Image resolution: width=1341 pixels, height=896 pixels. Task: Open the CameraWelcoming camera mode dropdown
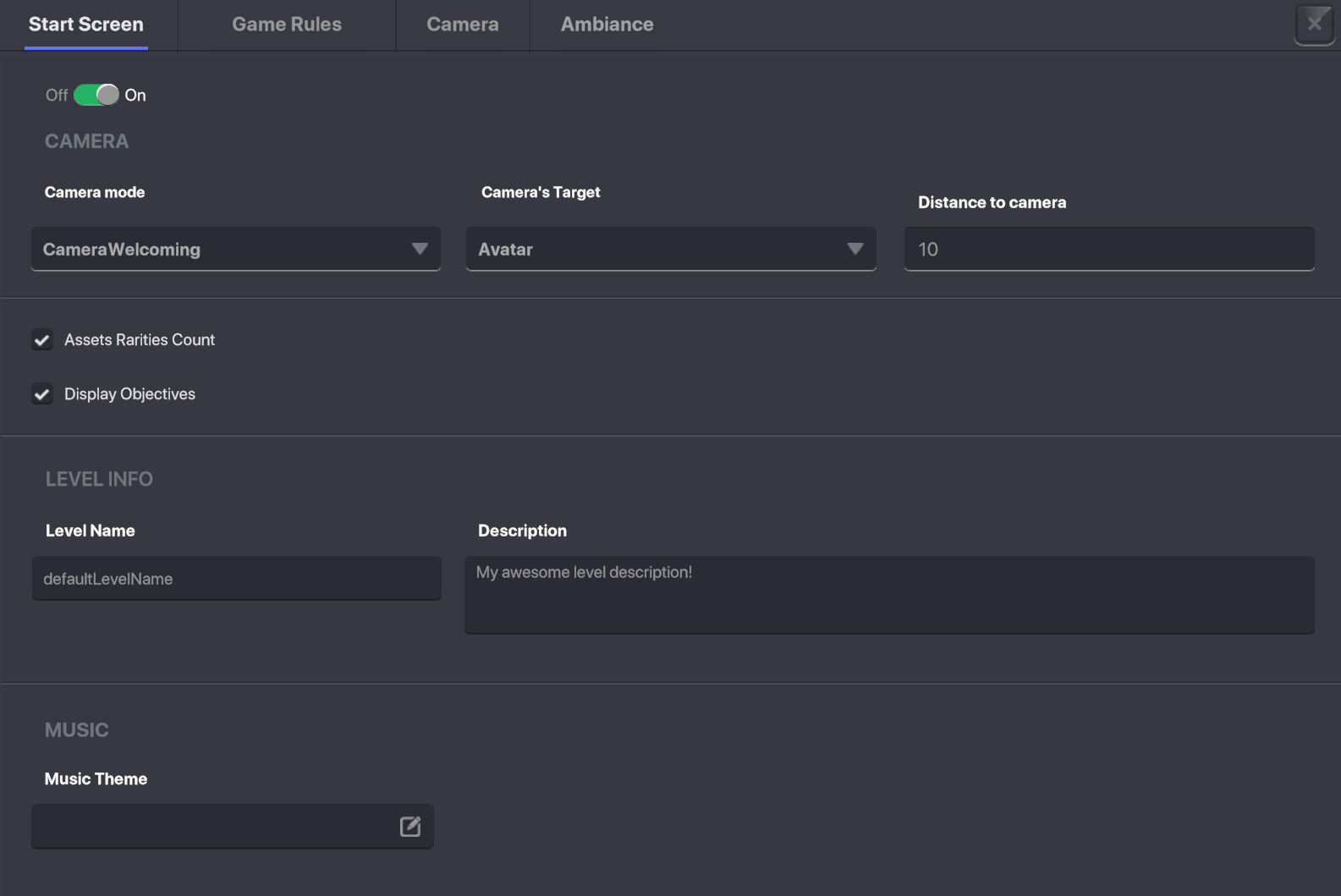(220, 249)
